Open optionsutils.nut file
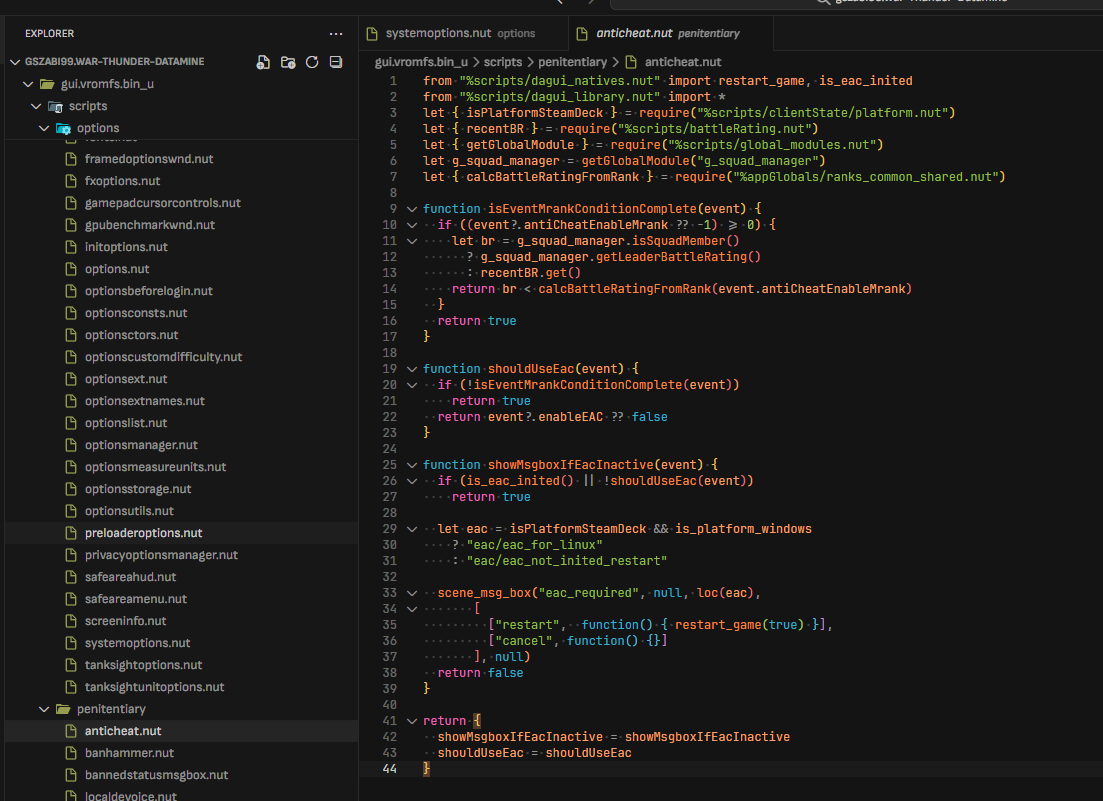This screenshot has width=1103, height=801. tap(181, 511)
